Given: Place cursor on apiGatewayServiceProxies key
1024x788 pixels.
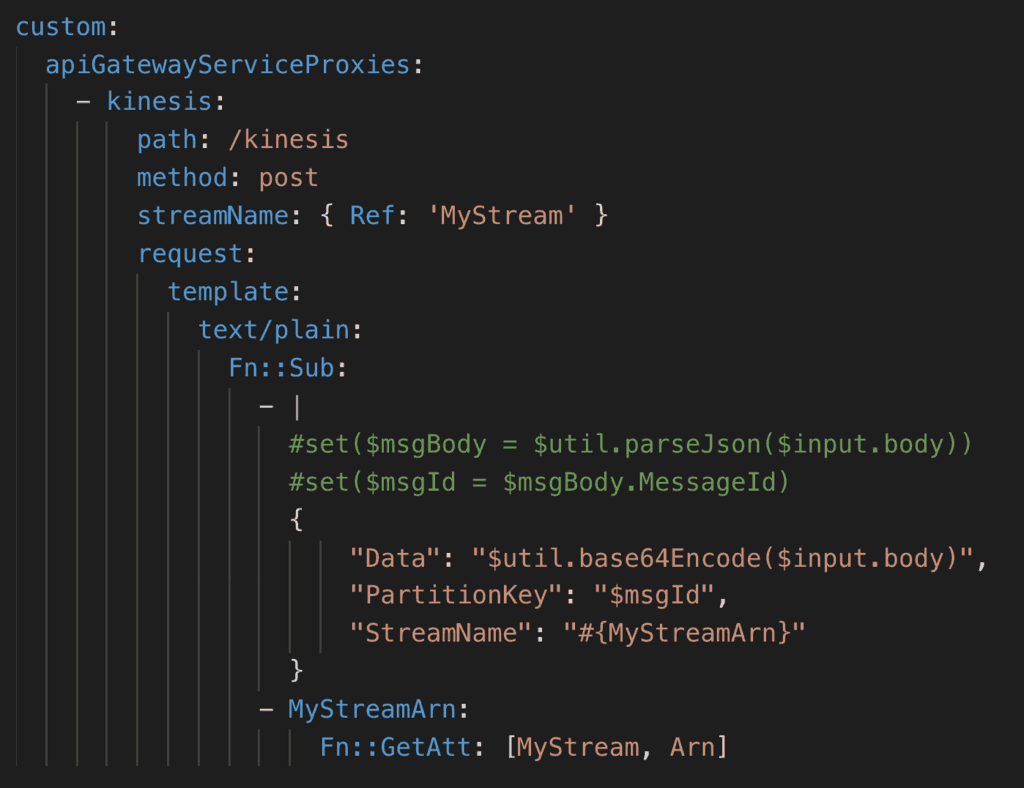Looking at the screenshot, I should (228, 65).
